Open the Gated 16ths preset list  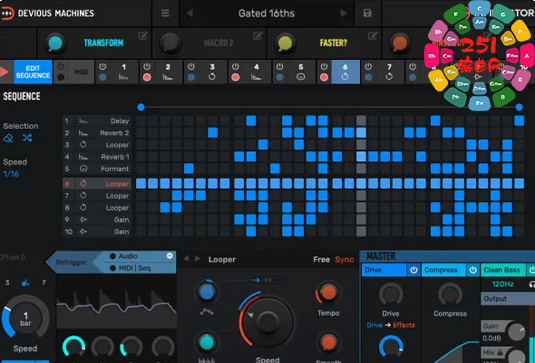(x=266, y=13)
